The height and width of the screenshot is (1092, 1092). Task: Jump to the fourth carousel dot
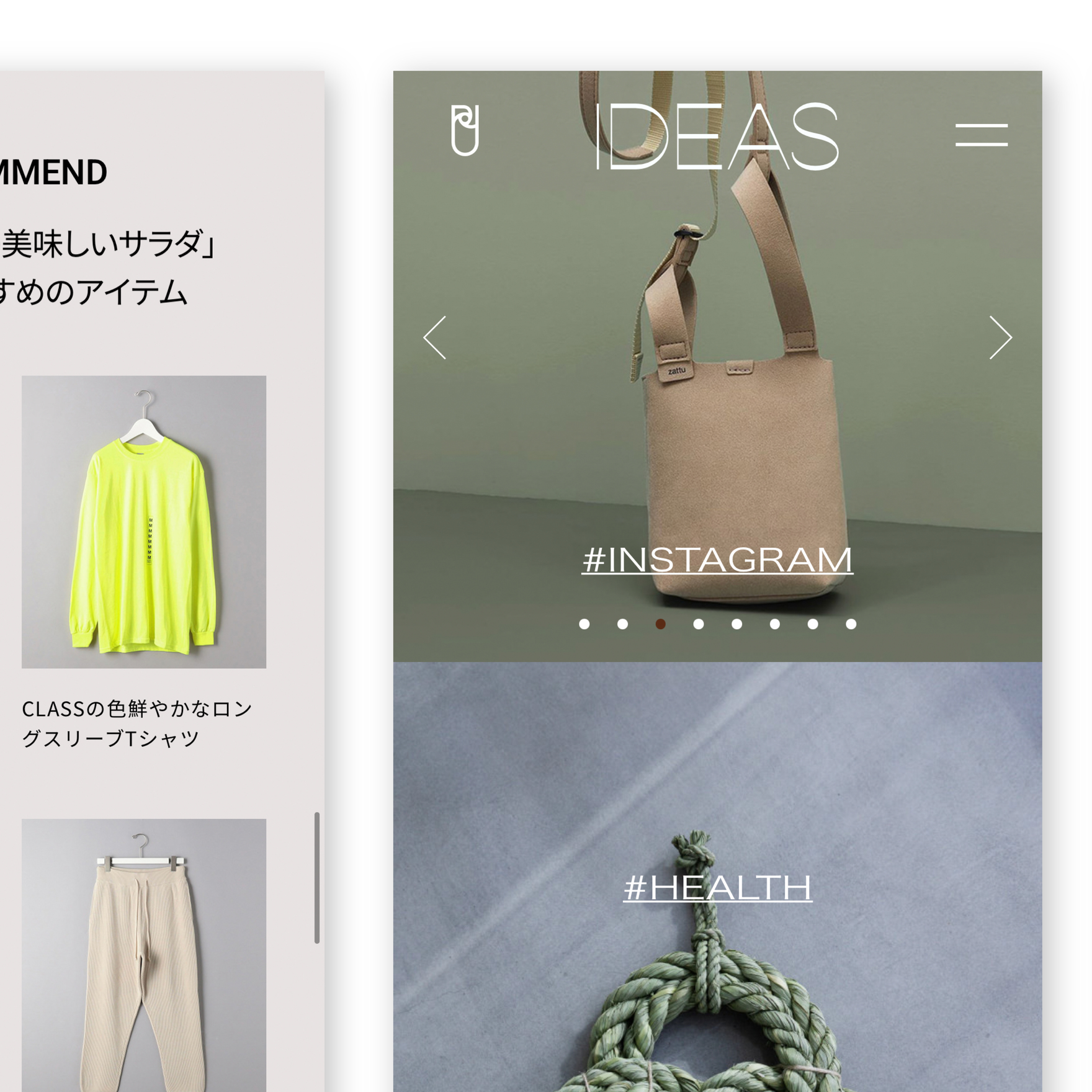[x=699, y=624]
